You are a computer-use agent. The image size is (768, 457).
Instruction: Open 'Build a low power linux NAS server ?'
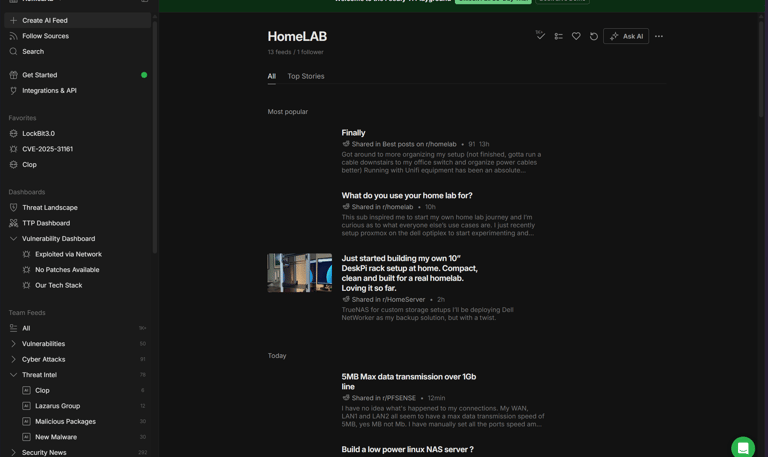pyautogui.click(x=407, y=450)
